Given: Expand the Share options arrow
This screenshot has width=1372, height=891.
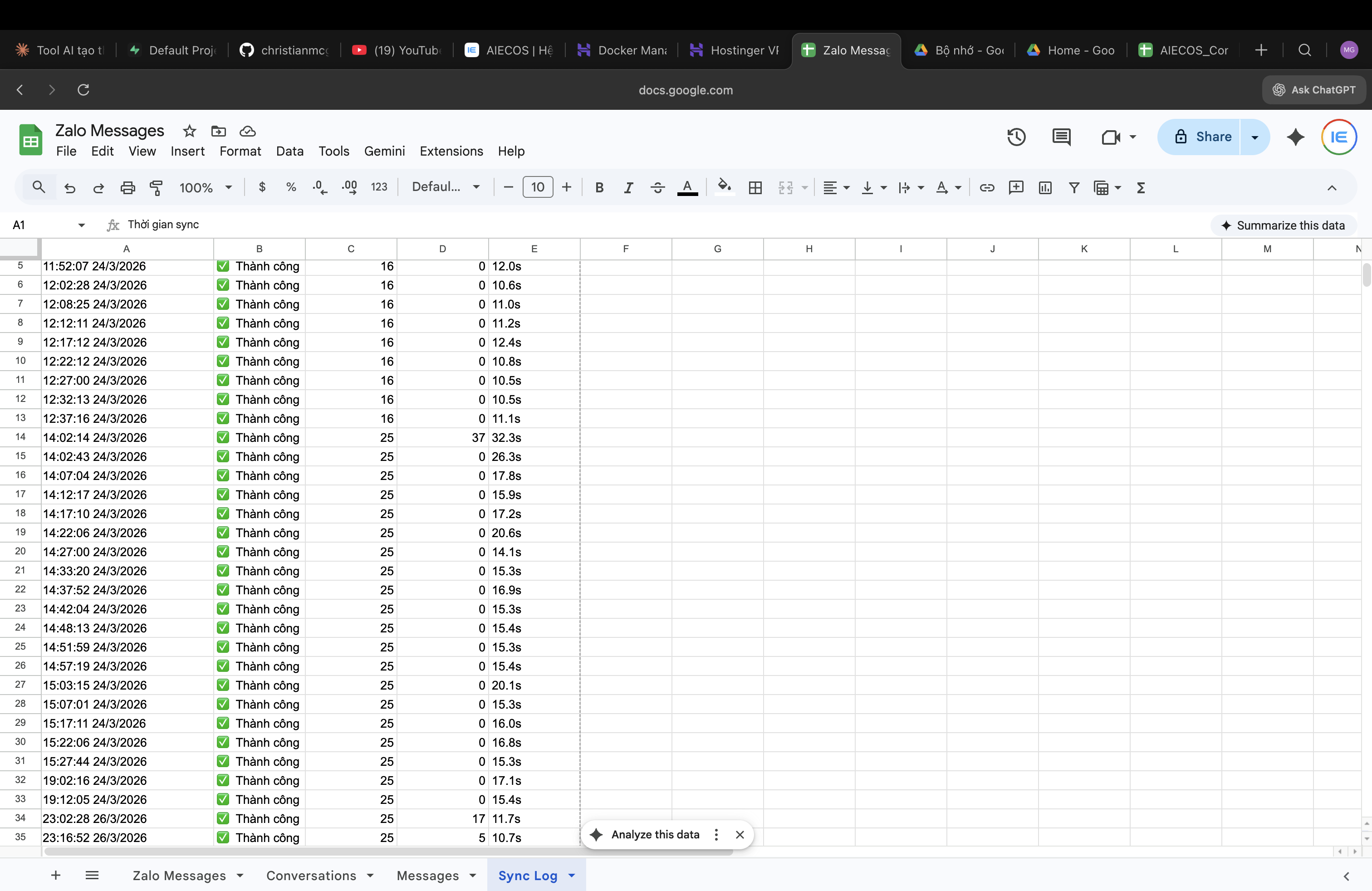Looking at the screenshot, I should [1255, 137].
